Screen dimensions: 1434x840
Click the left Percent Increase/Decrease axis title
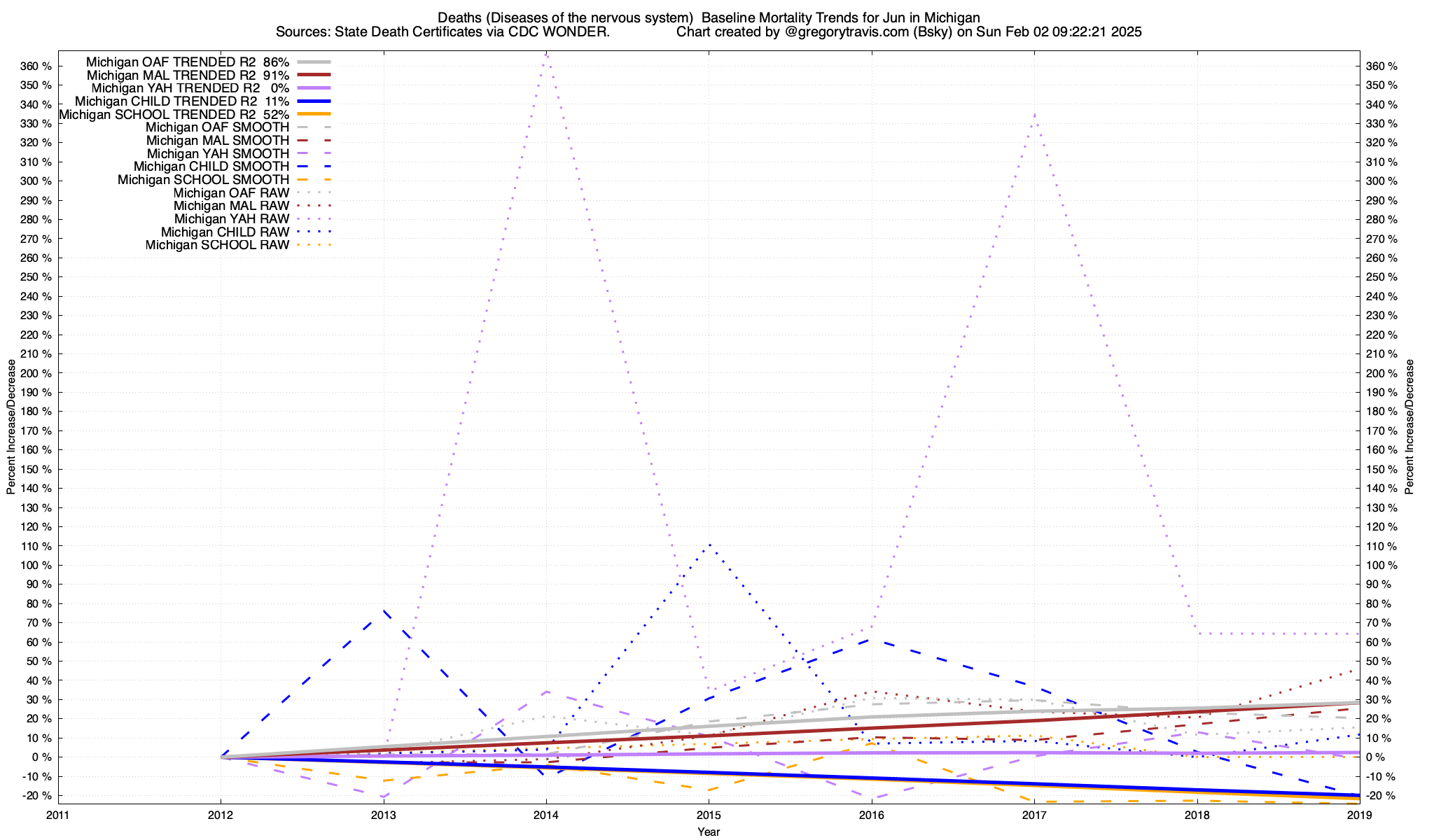tap(11, 427)
